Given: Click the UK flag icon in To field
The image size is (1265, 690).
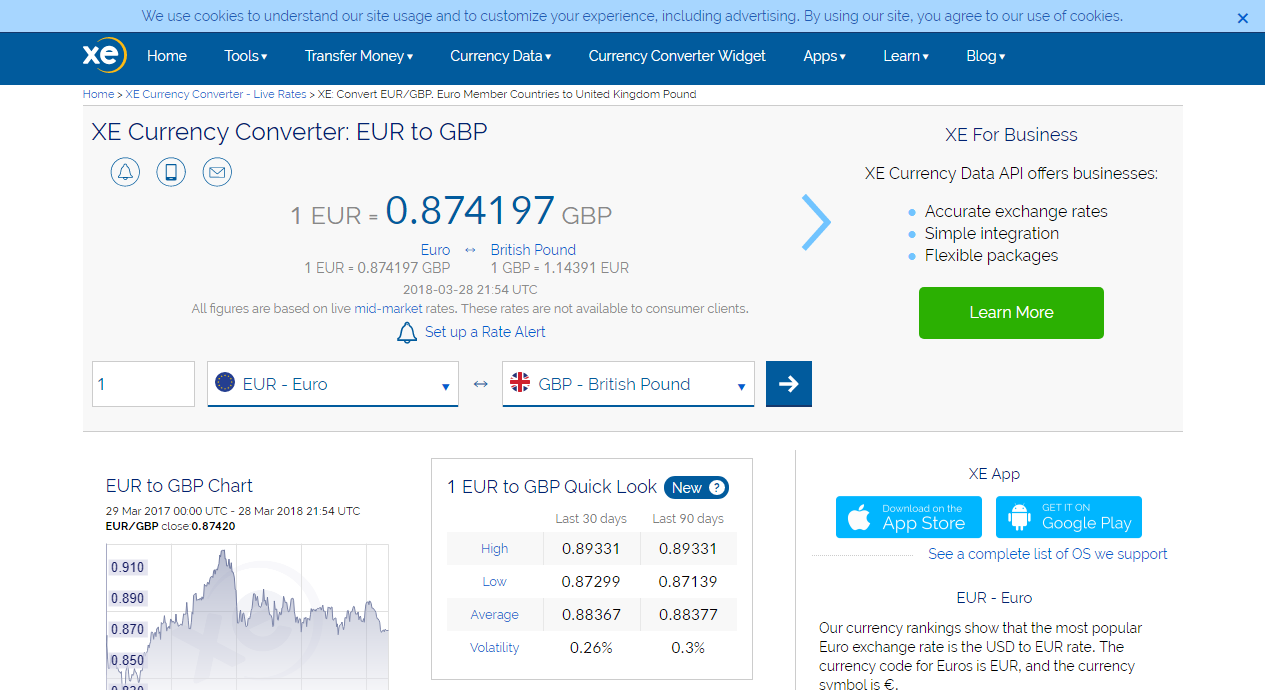Looking at the screenshot, I should click(520, 382).
